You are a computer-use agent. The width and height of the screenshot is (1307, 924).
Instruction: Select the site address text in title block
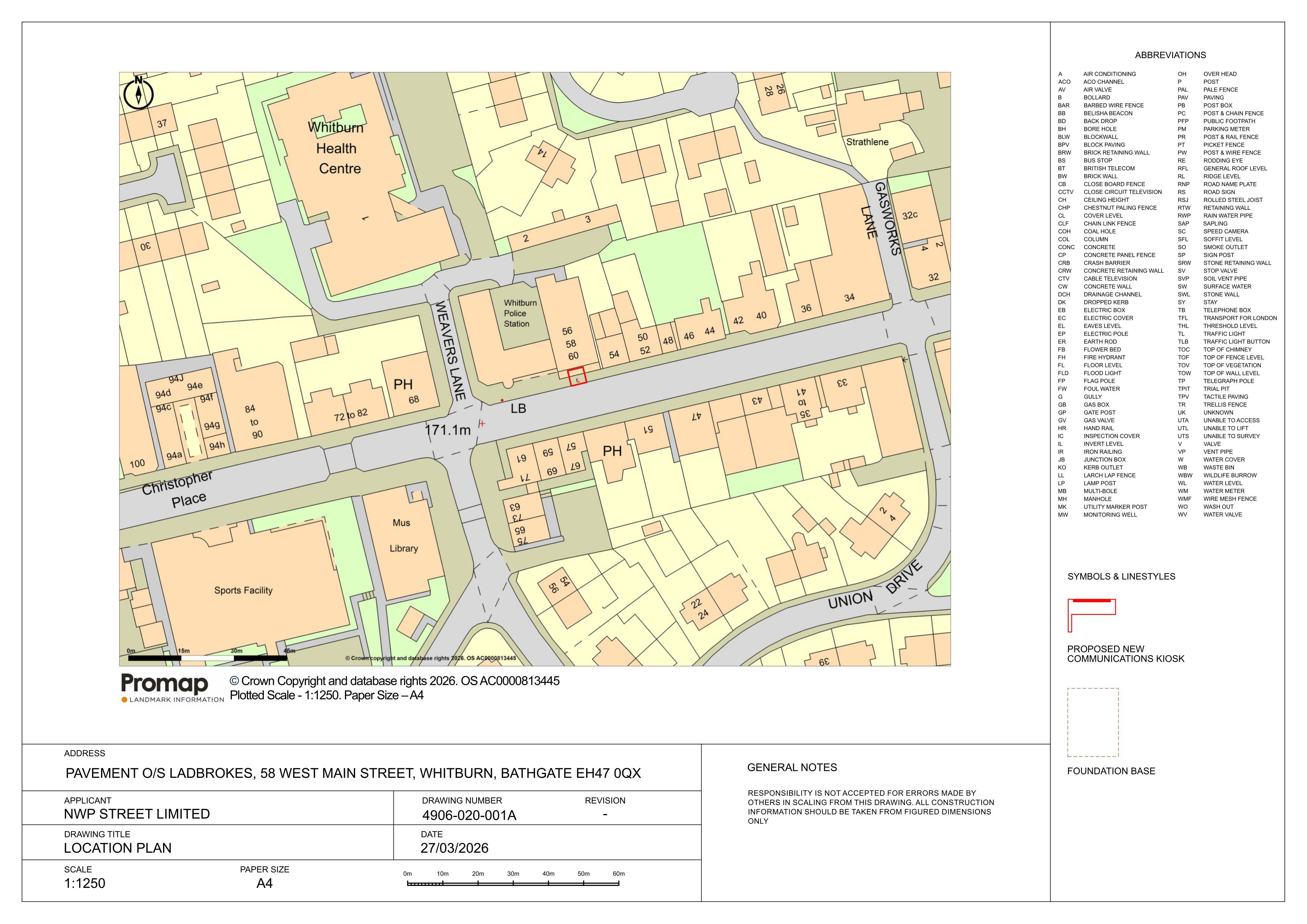coord(353,773)
